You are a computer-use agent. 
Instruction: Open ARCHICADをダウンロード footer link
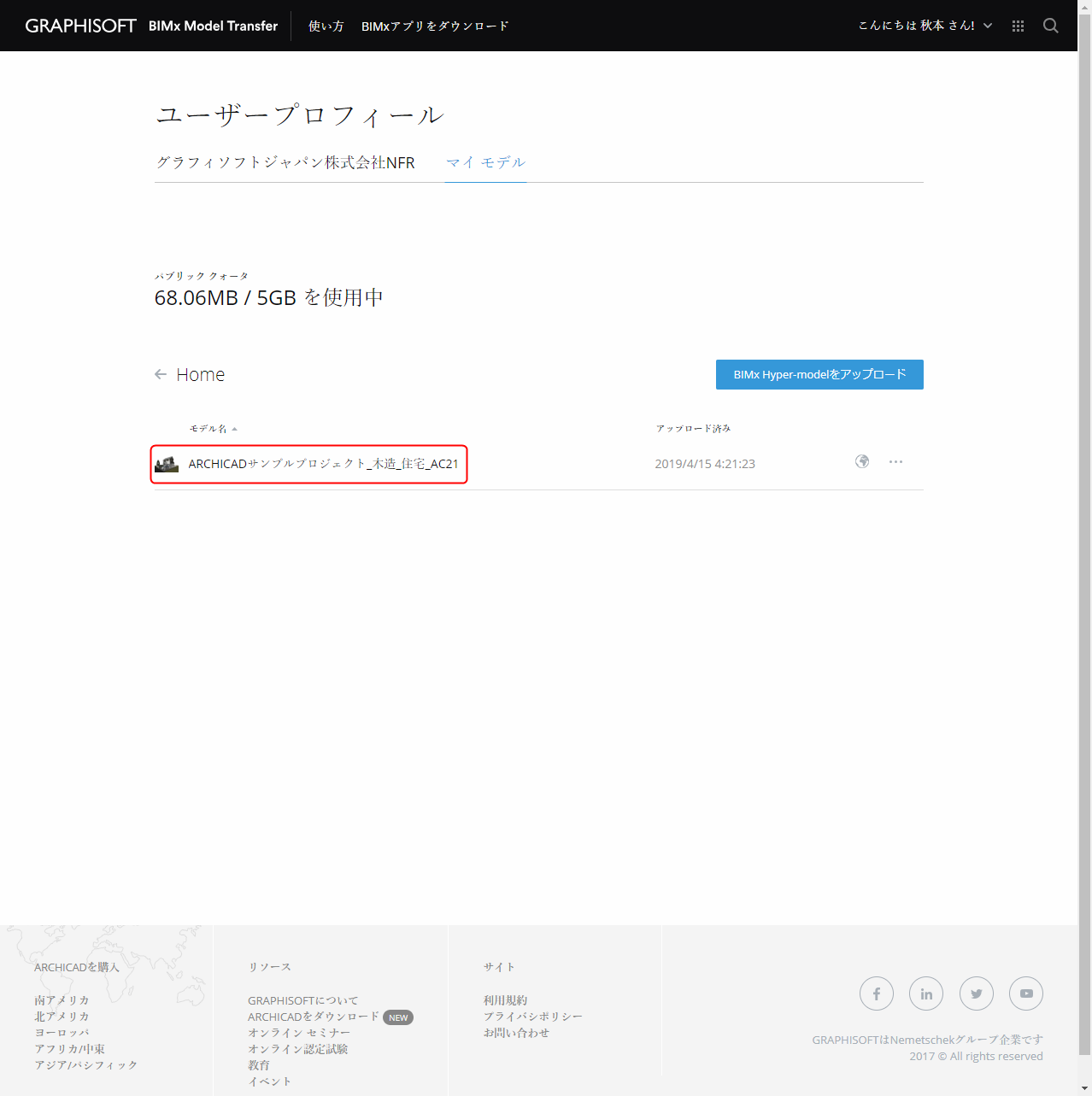click(313, 1017)
